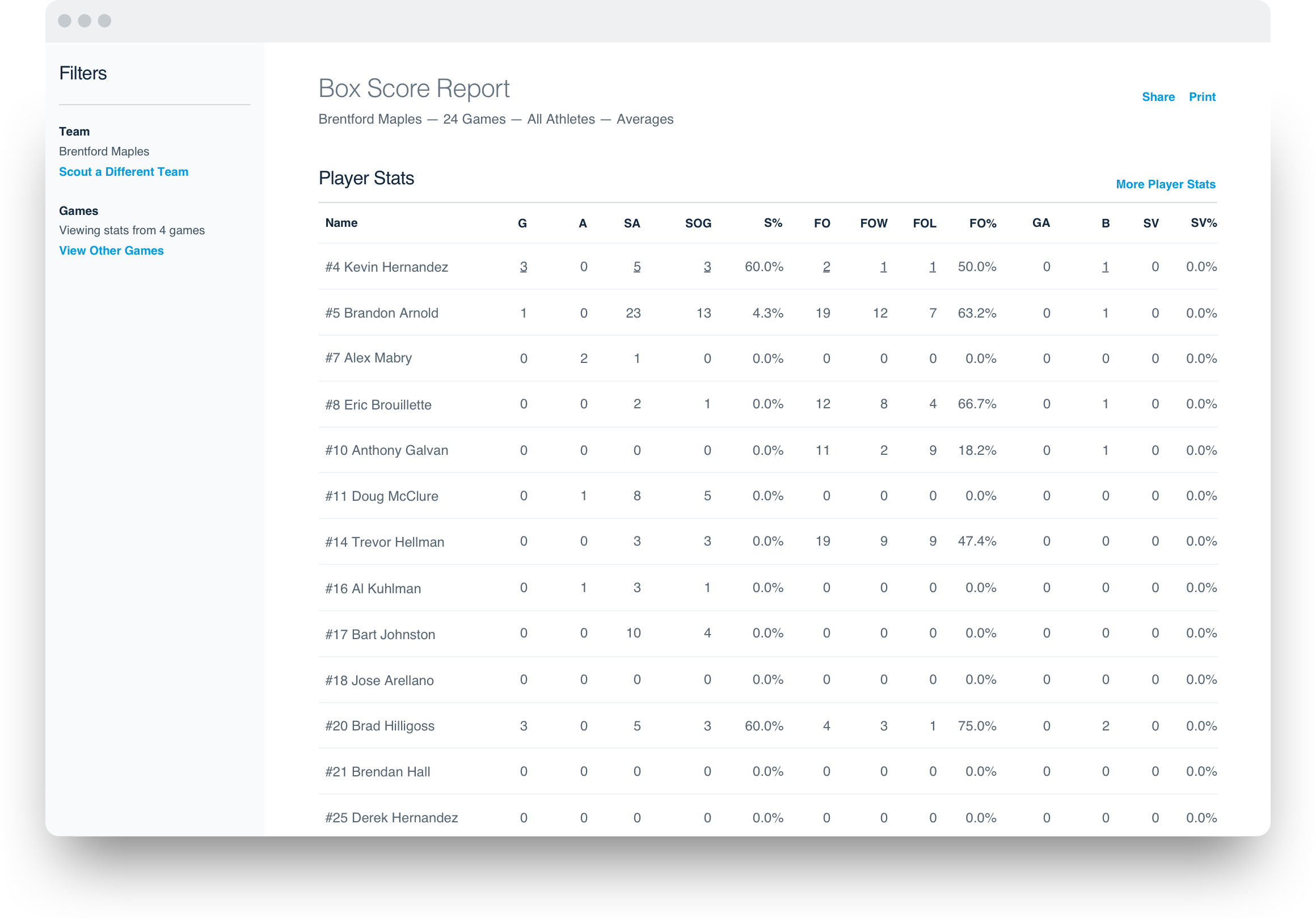The height and width of the screenshot is (921, 1316).
Task: Click the Print link
Action: (1201, 97)
